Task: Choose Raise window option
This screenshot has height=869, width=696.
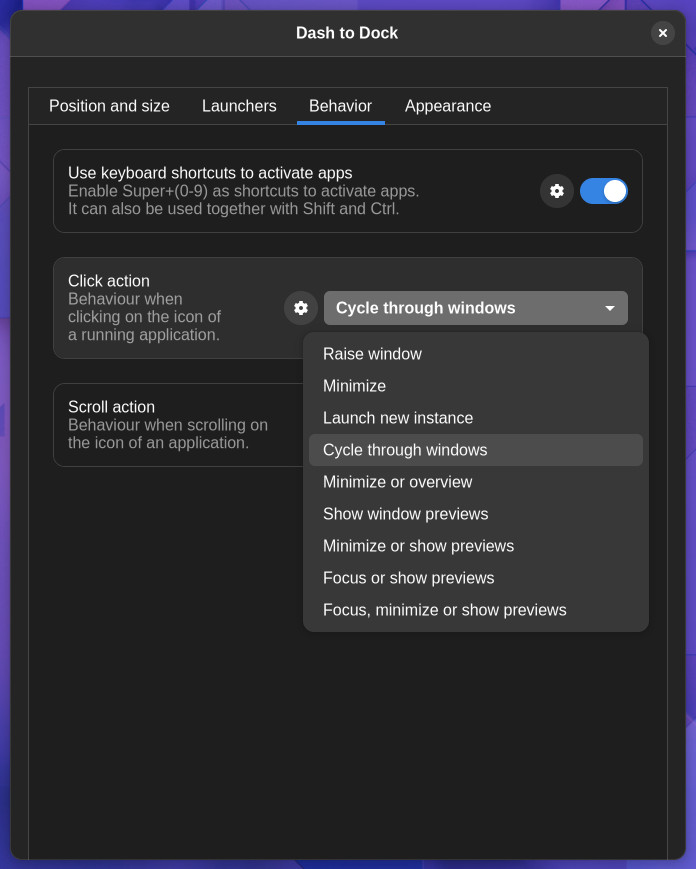Action: point(475,354)
